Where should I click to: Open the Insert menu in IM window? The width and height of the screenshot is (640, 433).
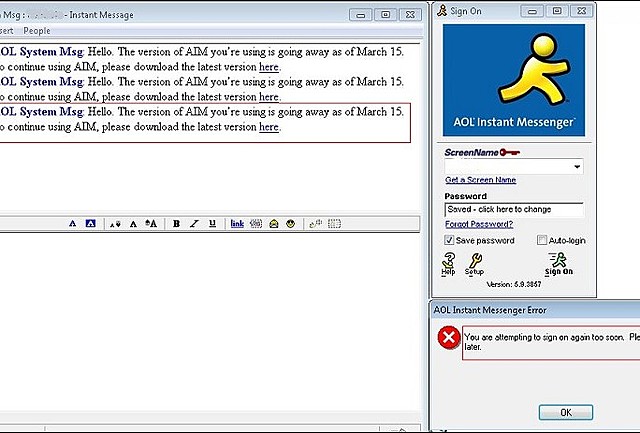pyautogui.click(x=7, y=31)
